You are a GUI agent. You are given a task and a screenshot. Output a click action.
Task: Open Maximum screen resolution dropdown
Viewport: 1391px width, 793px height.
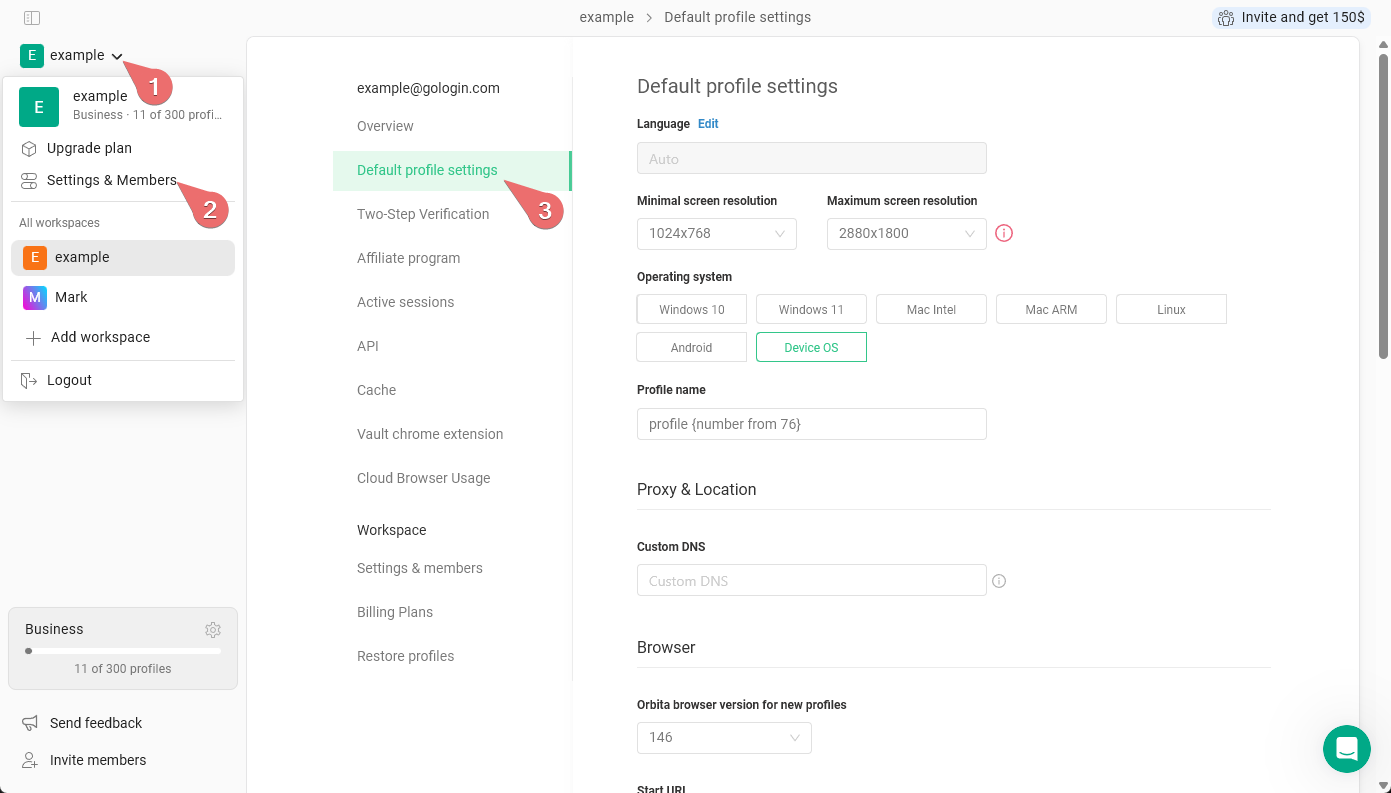[907, 234]
